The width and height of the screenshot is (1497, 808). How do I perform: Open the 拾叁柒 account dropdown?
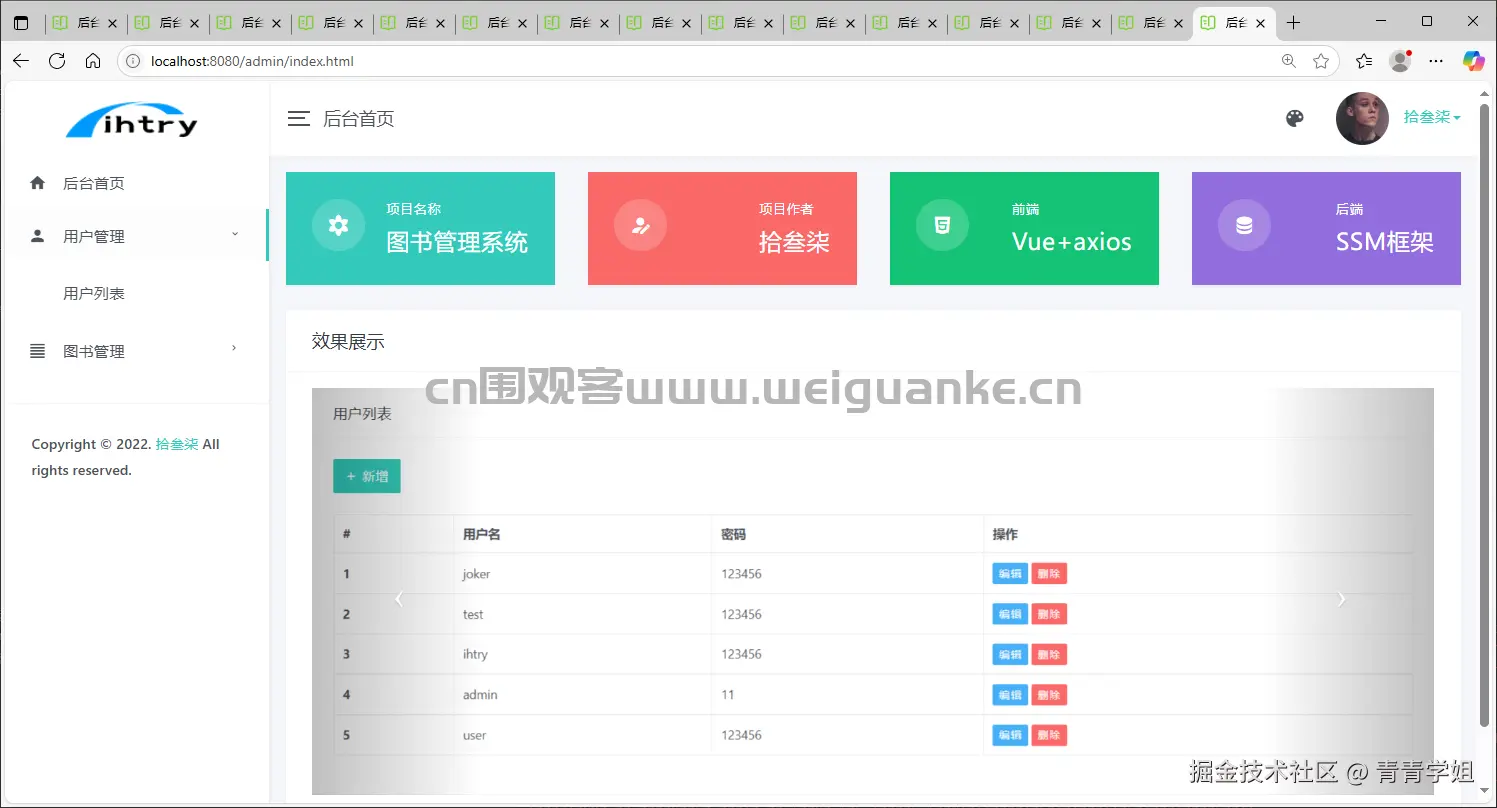click(x=1431, y=117)
